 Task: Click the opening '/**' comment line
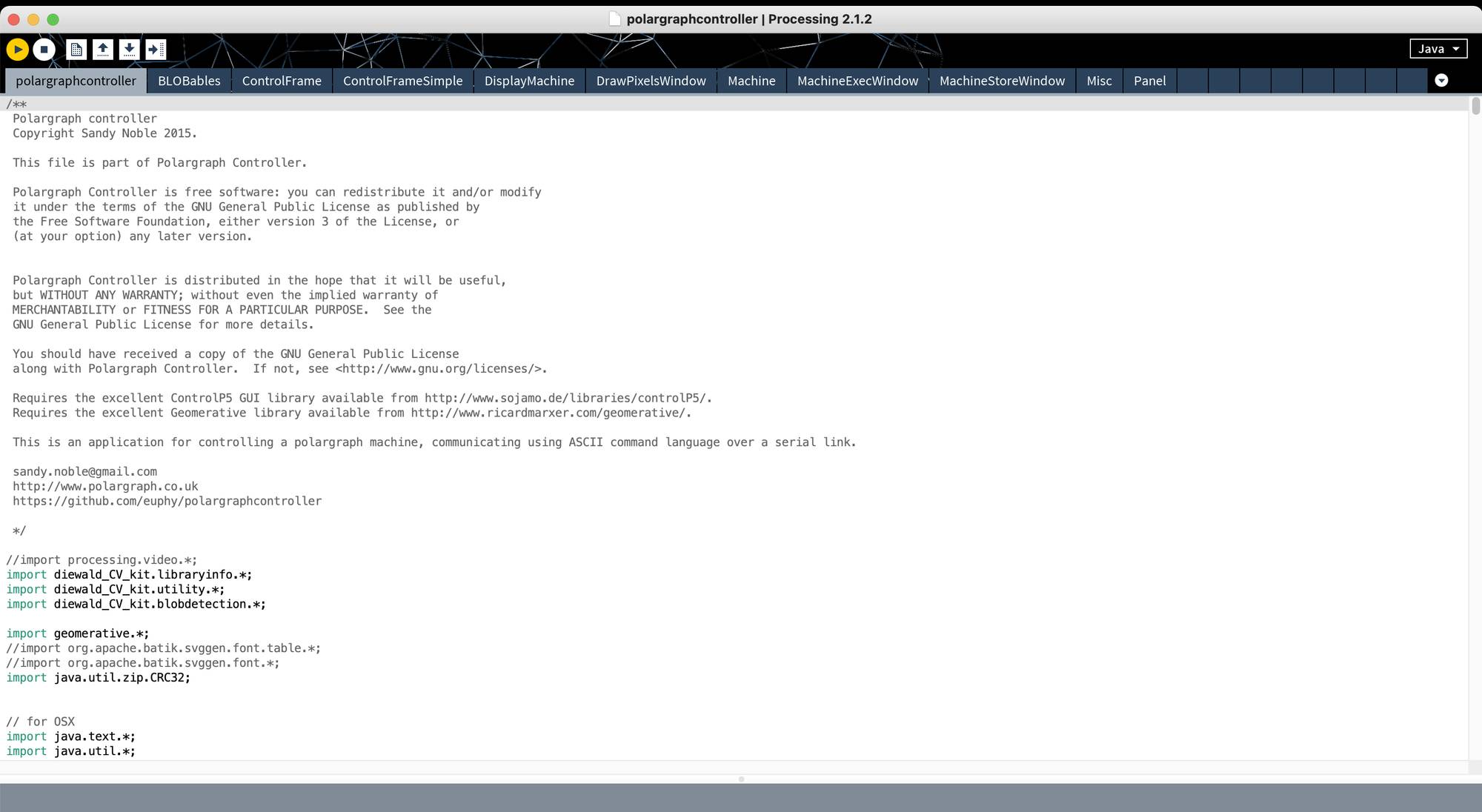point(16,104)
